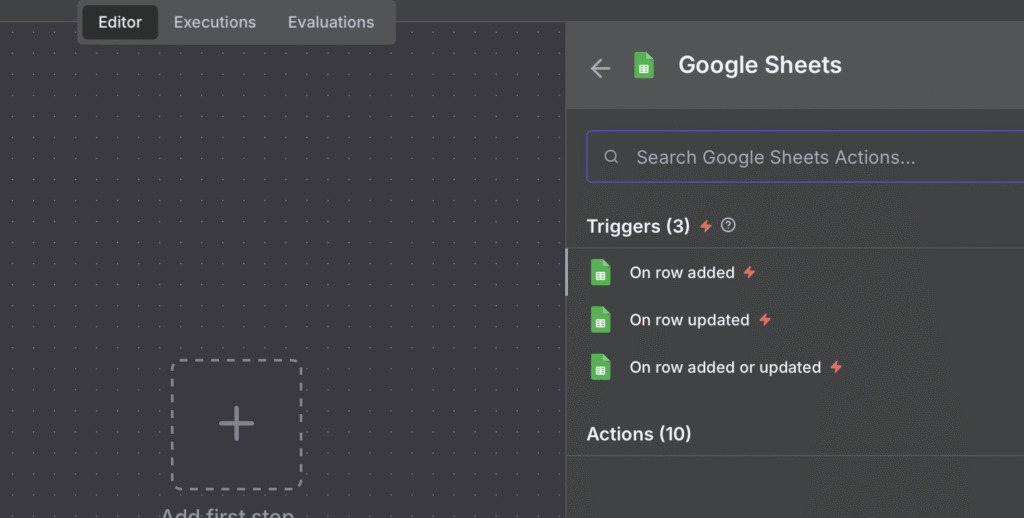Collapse the Triggers (3) section

(x=638, y=226)
